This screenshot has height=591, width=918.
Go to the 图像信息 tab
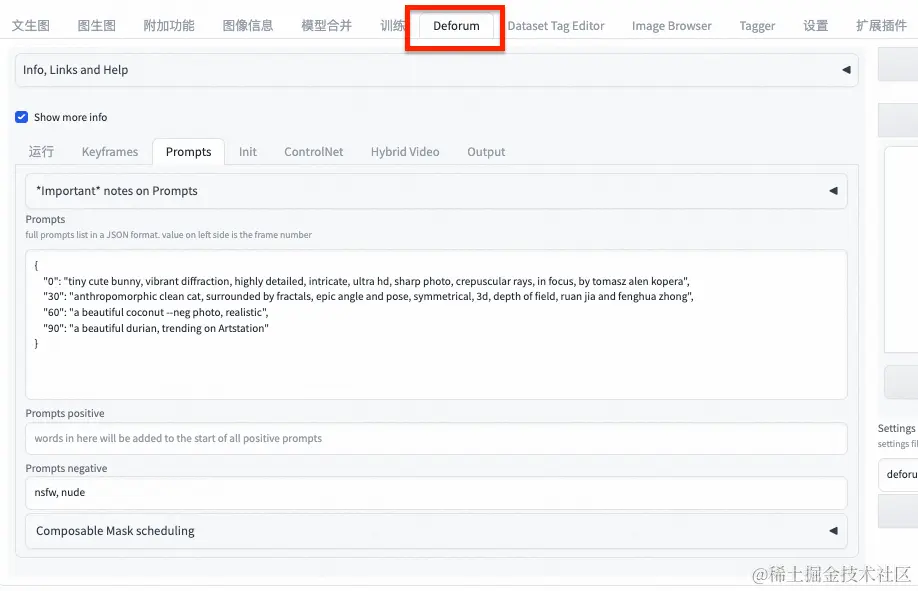[248, 26]
